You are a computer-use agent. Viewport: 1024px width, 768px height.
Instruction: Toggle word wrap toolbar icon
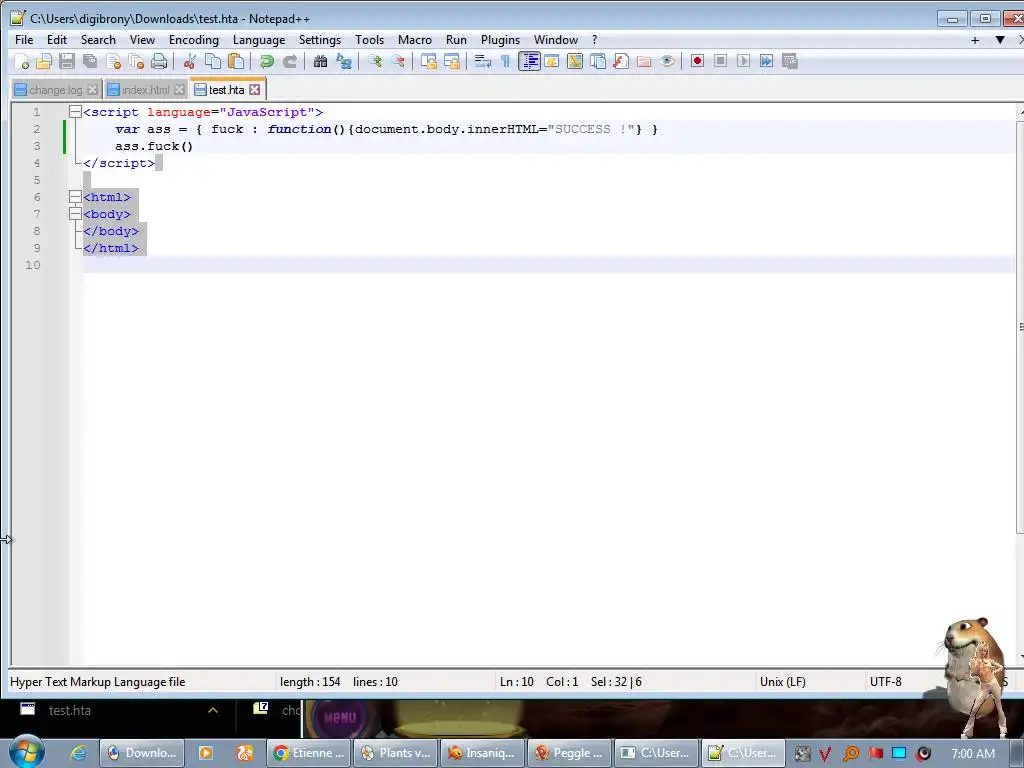483,61
